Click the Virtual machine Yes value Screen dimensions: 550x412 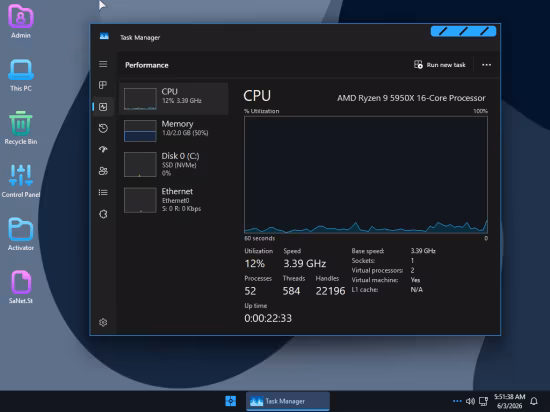click(415, 280)
